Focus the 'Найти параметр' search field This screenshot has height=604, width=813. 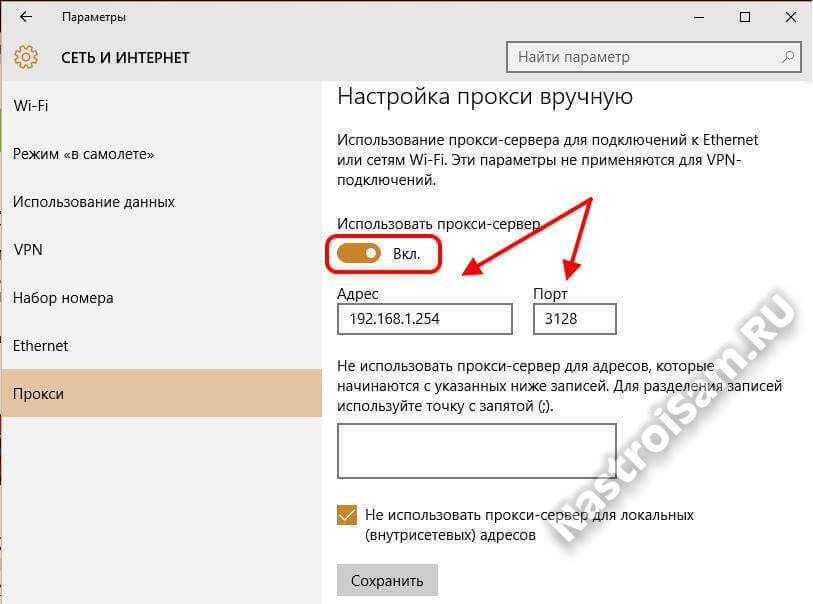click(653, 57)
